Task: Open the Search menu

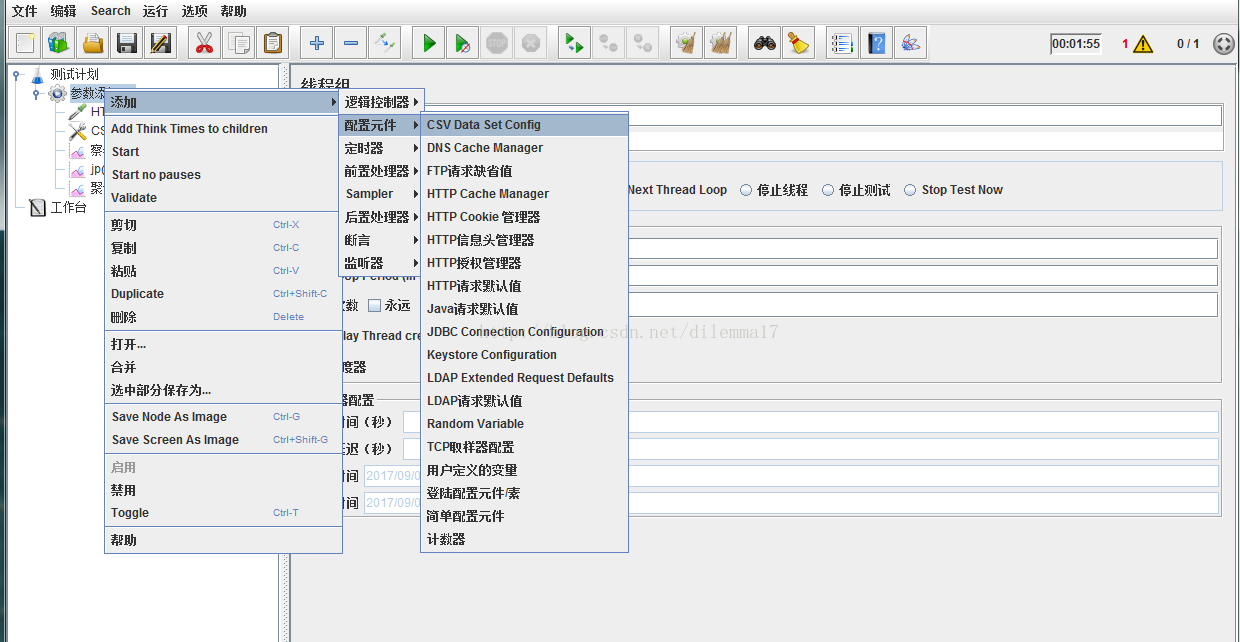Action: (110, 11)
